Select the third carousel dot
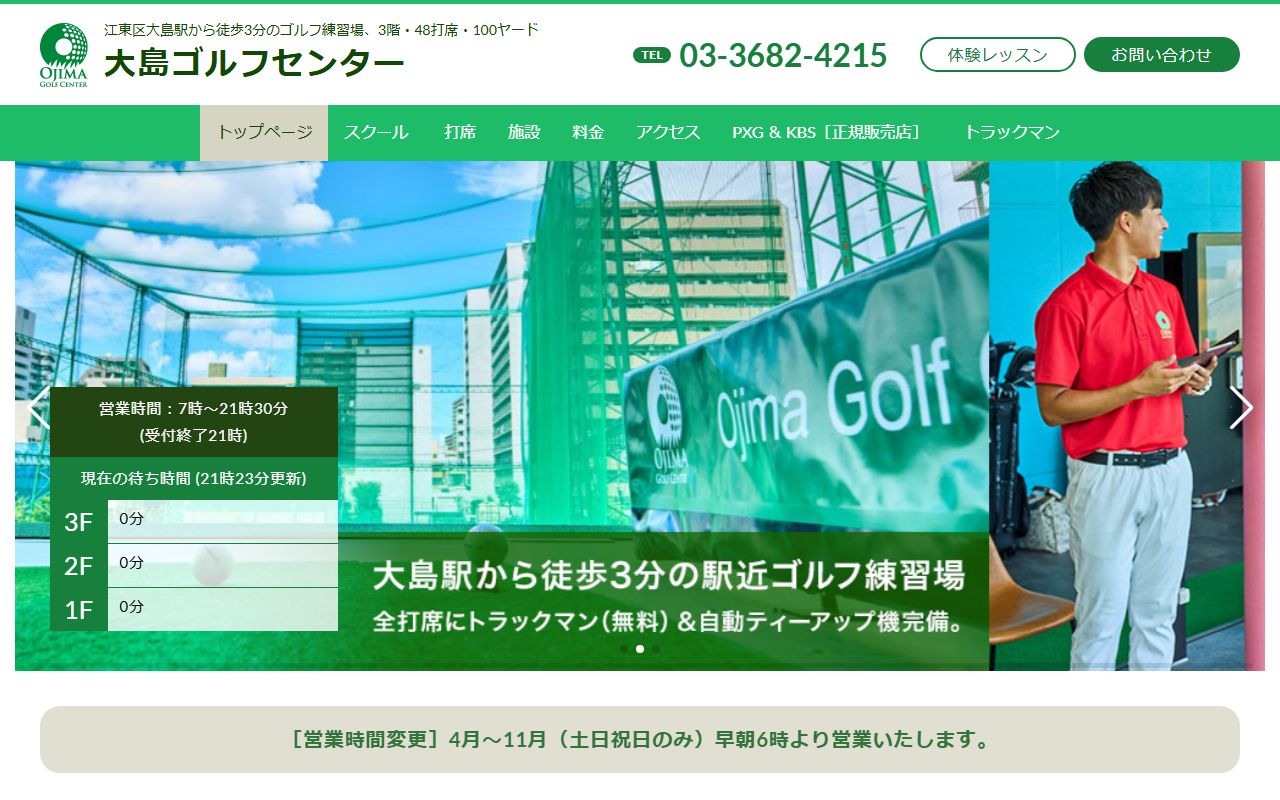This screenshot has width=1280, height=800. pyautogui.click(x=656, y=649)
